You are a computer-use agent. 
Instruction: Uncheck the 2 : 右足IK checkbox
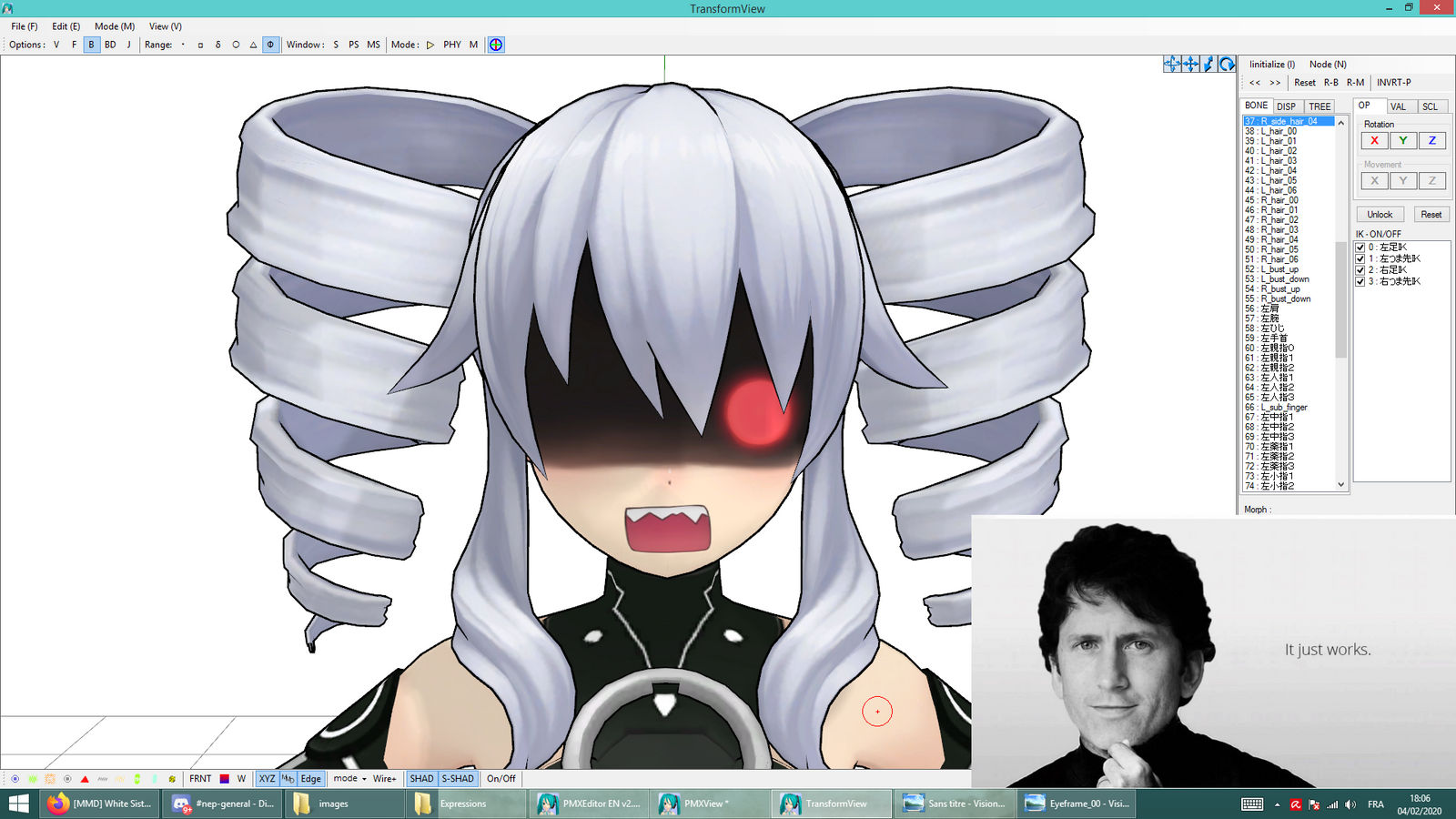(x=1360, y=270)
